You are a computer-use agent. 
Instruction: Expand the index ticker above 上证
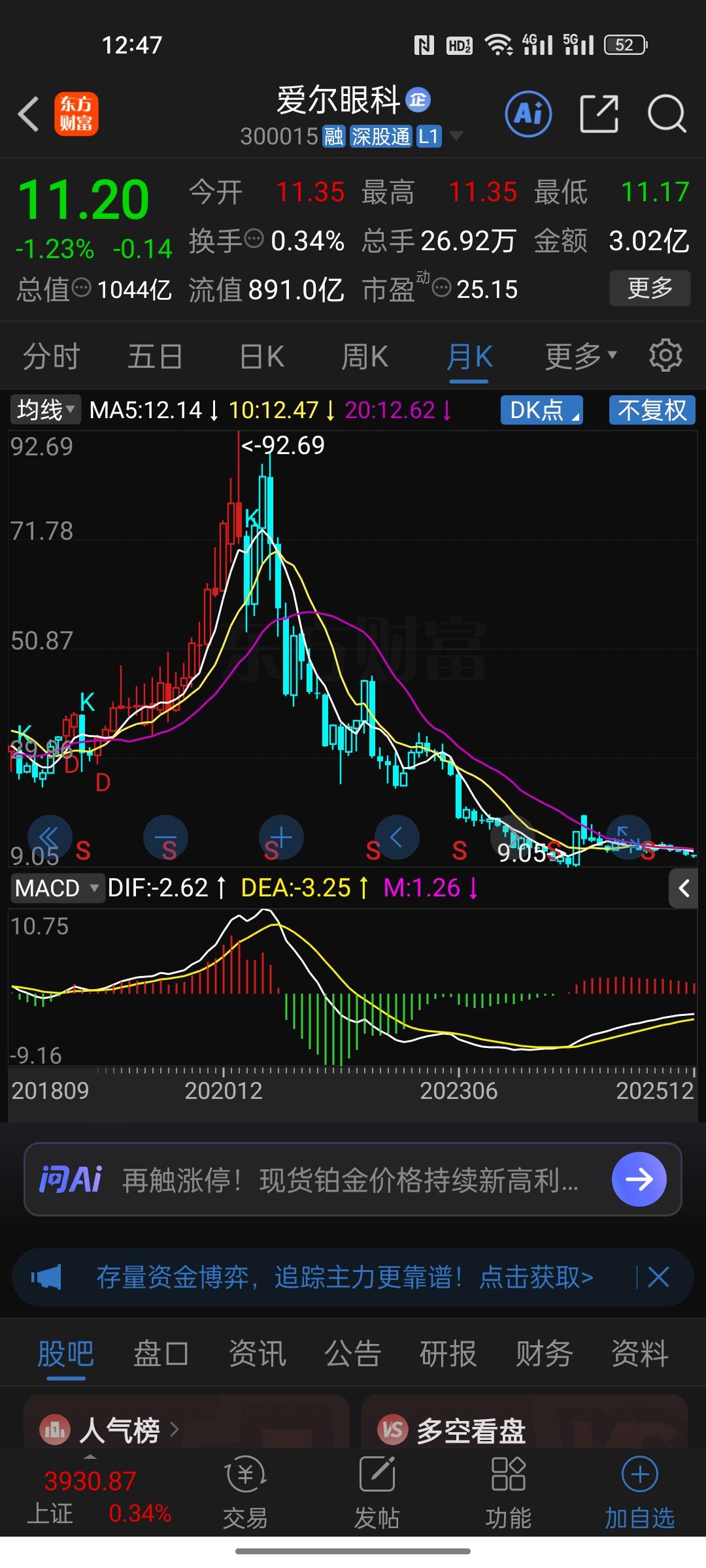point(90,1458)
